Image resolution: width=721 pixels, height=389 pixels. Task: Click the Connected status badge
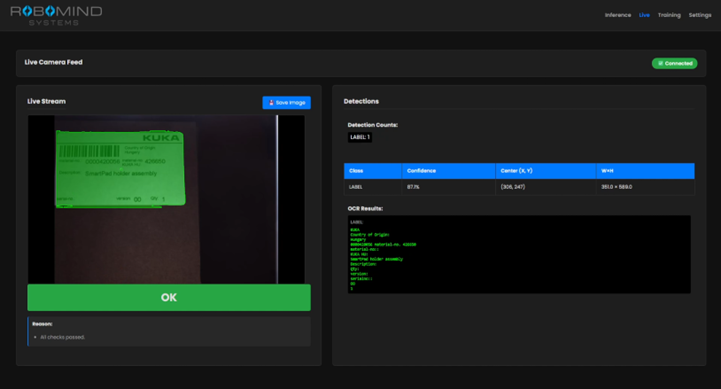coord(674,63)
